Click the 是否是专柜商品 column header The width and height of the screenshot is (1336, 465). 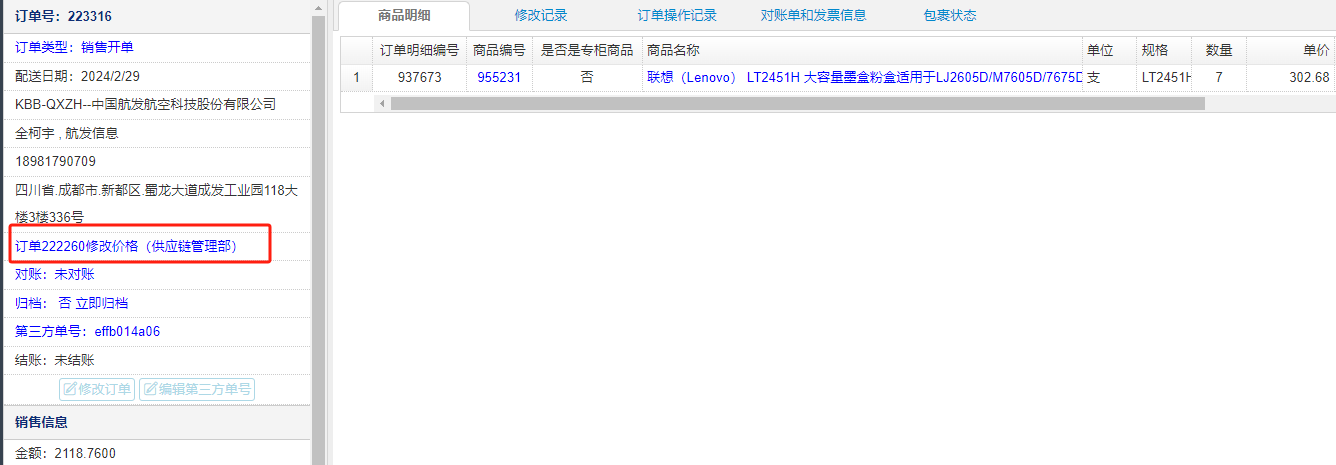[587, 50]
